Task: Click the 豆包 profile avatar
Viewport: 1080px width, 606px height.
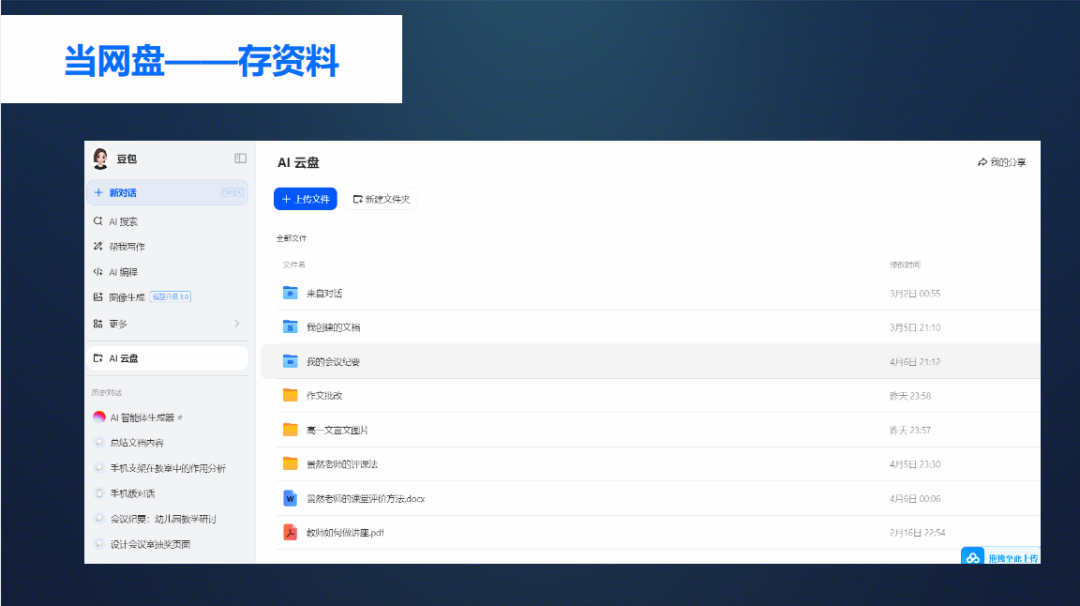Action: click(x=100, y=158)
